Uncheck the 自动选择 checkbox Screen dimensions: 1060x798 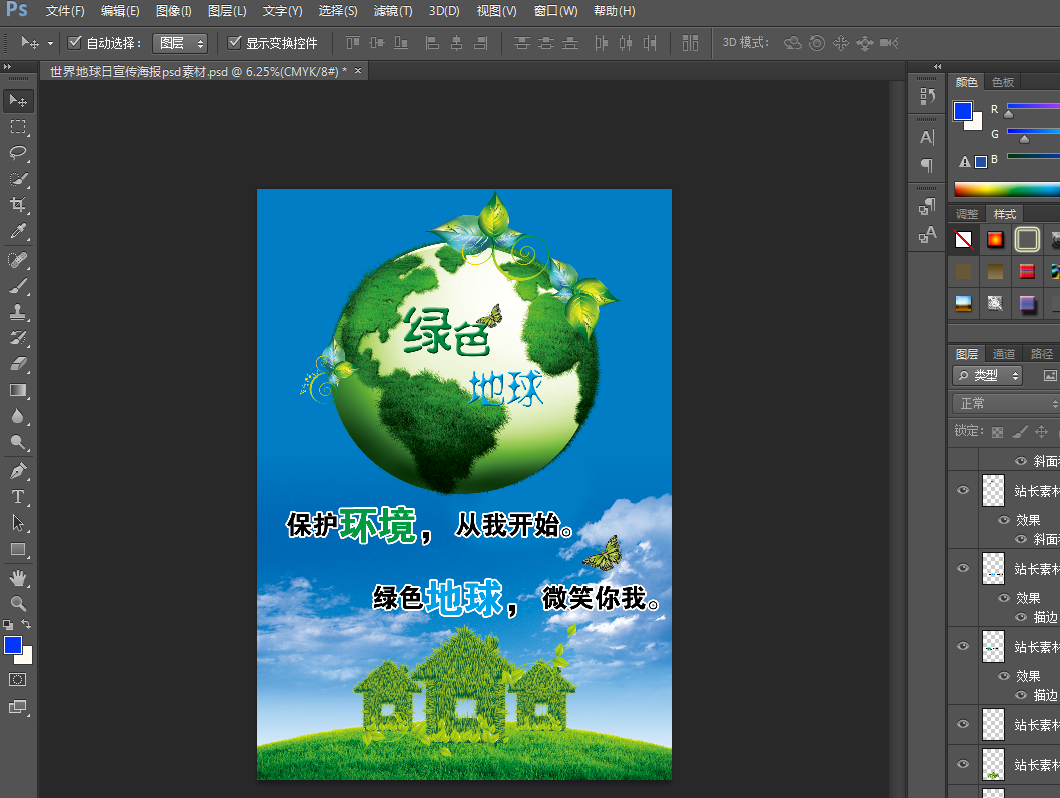pos(74,43)
